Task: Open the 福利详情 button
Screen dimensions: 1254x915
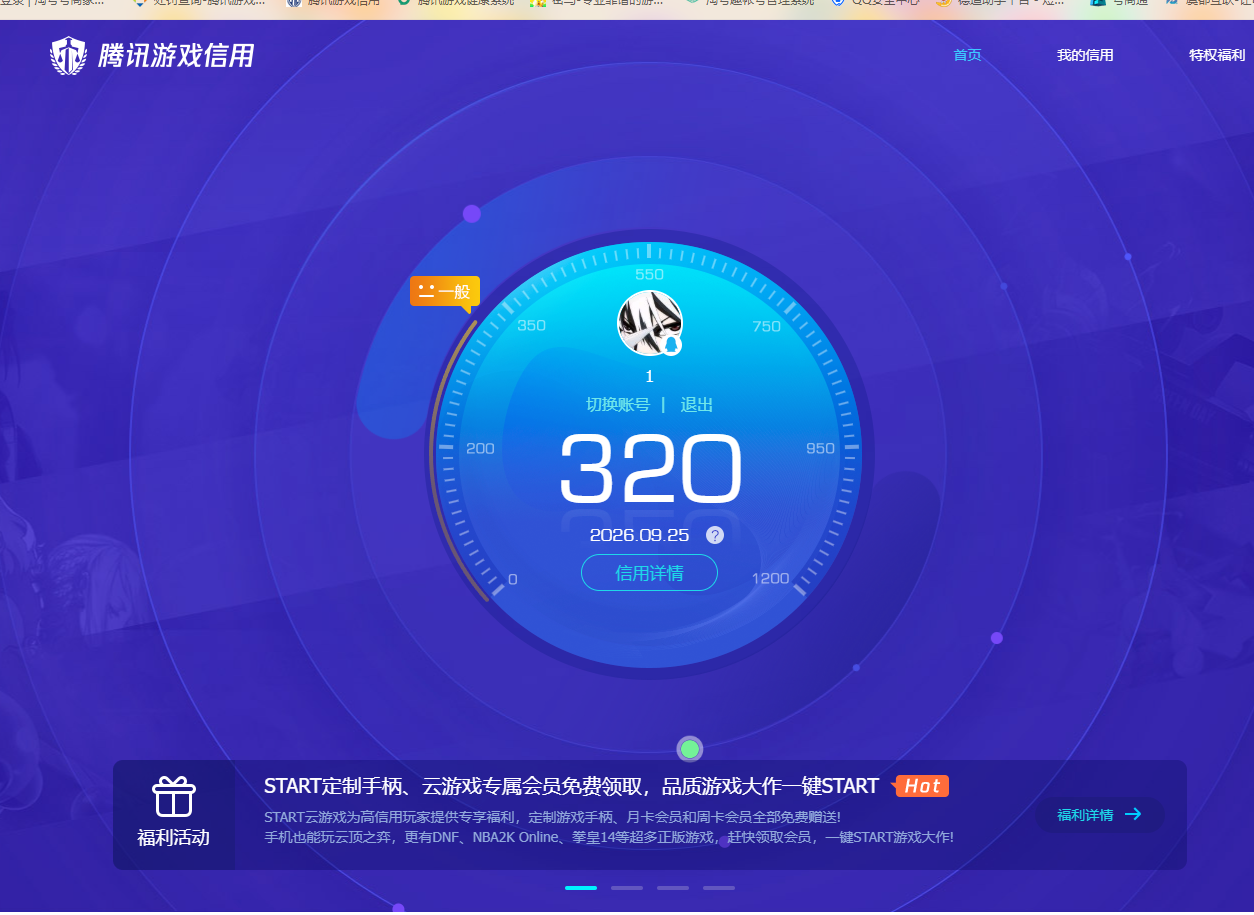Action: 1099,814
